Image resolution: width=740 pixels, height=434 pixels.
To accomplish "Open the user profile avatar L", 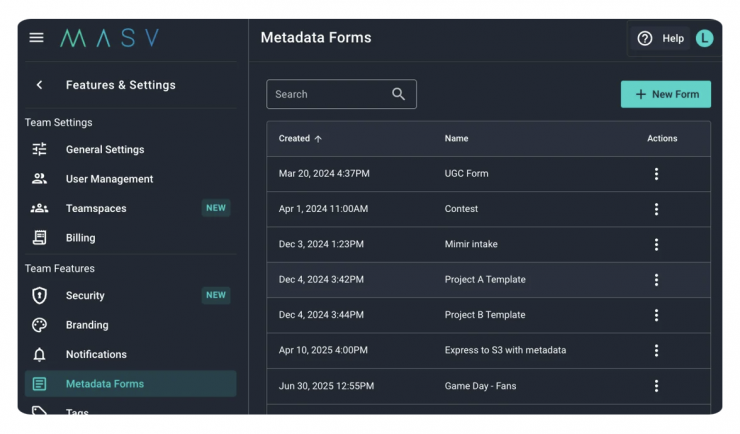I will click(x=705, y=38).
